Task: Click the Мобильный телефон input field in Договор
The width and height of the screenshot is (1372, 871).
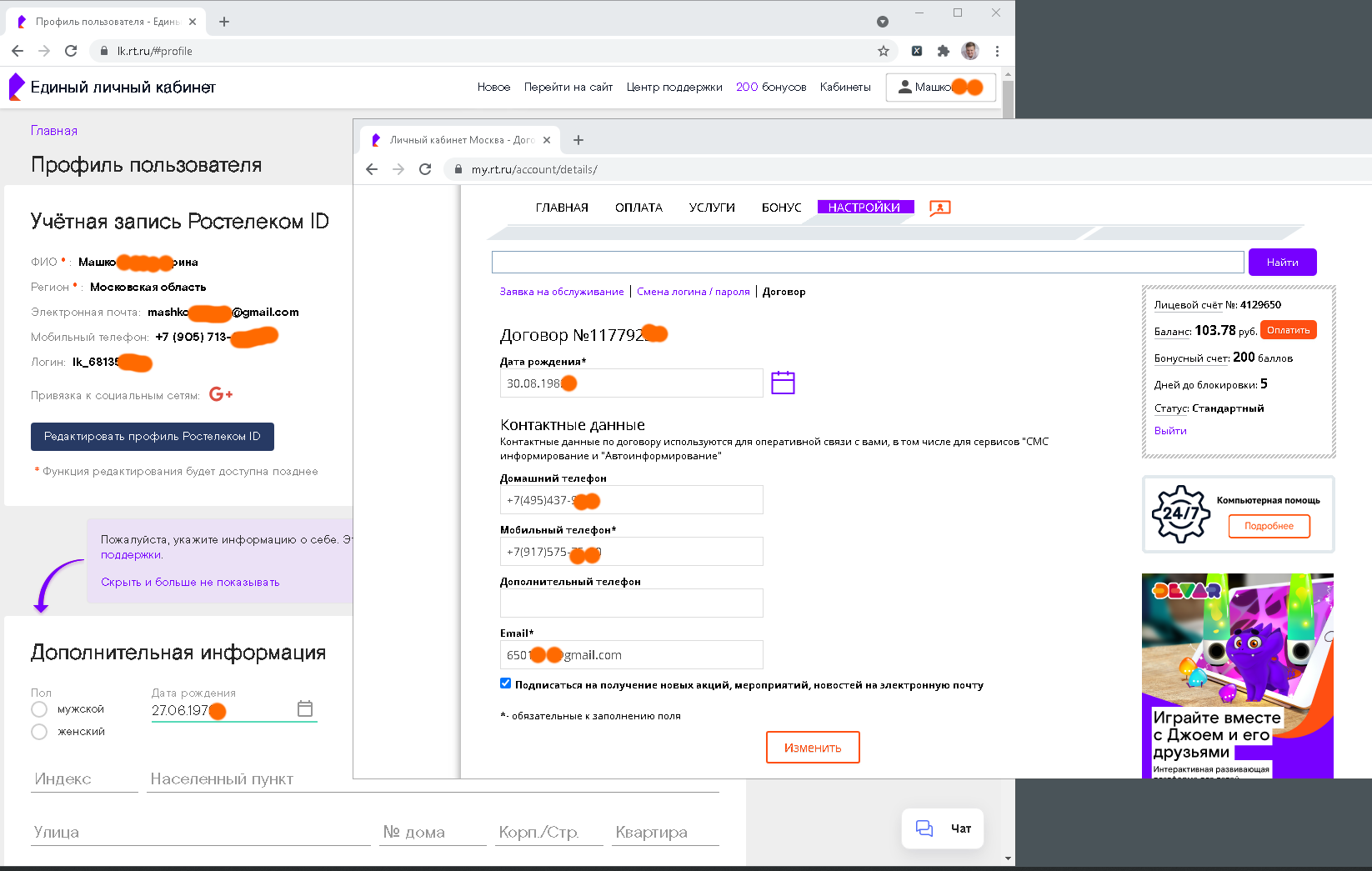Action: [x=631, y=552]
